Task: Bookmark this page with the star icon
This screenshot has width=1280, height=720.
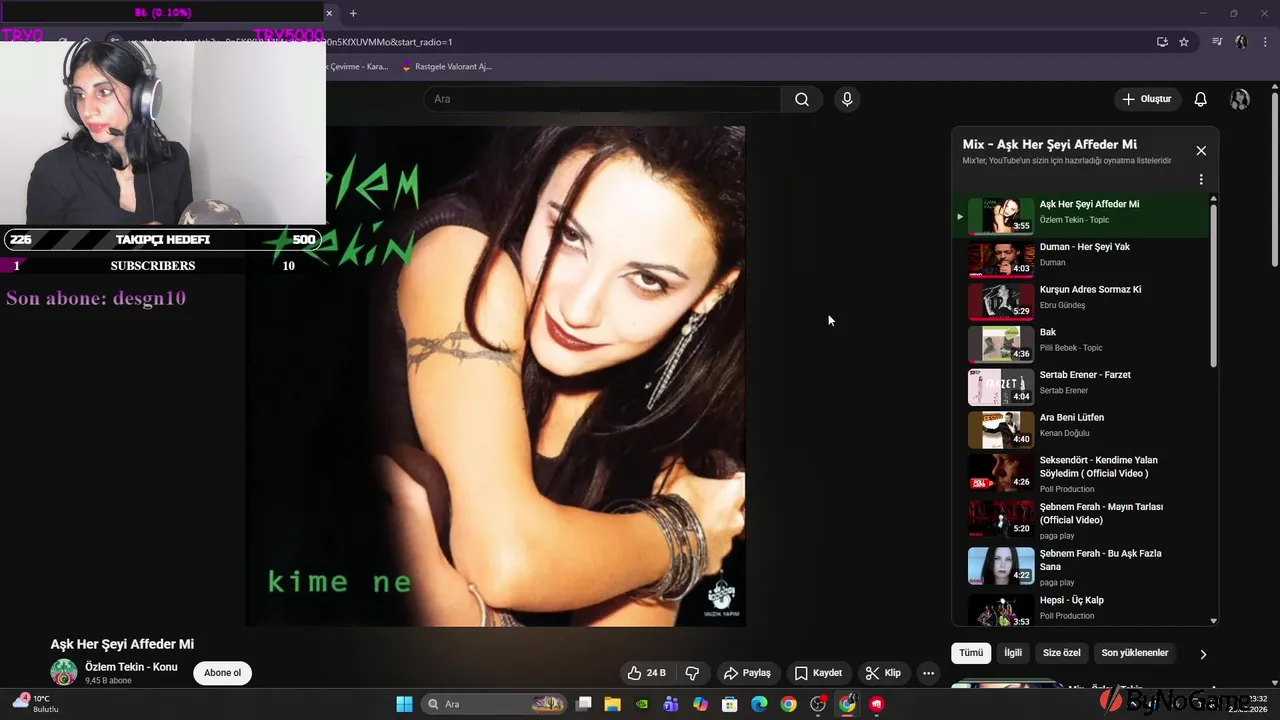Action: pyautogui.click(x=1184, y=42)
